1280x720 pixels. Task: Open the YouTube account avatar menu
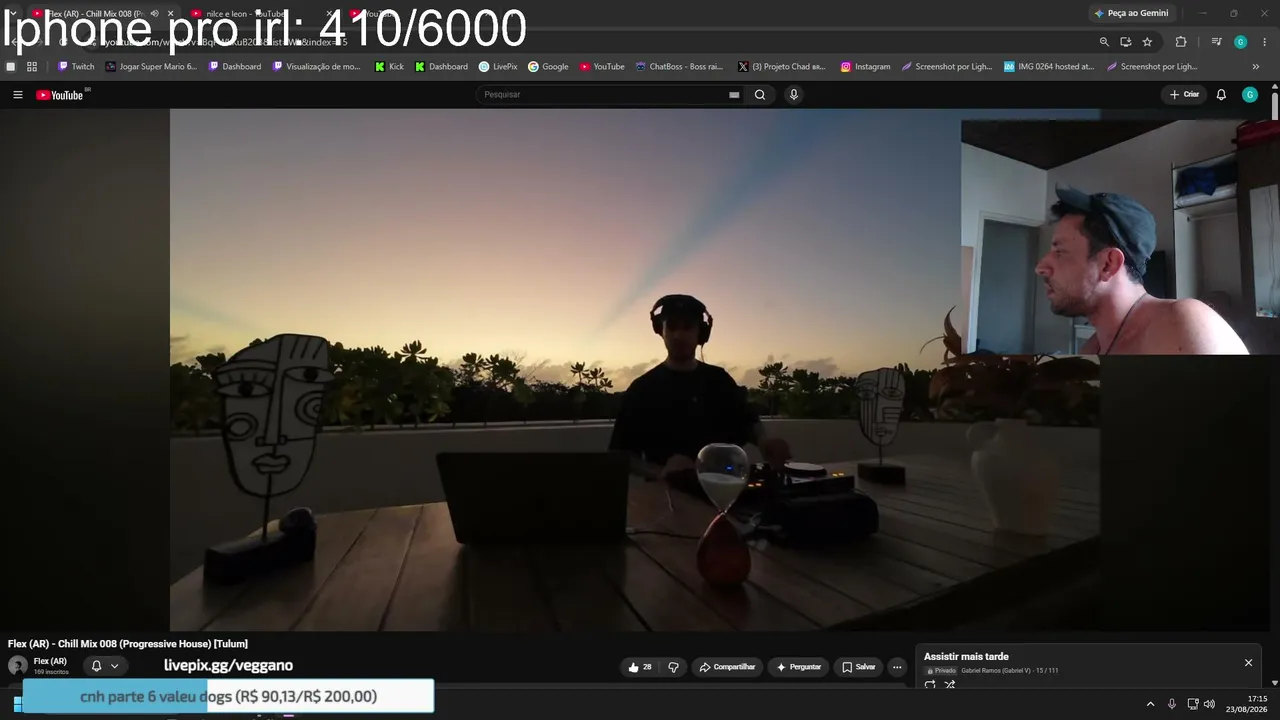1250,95
